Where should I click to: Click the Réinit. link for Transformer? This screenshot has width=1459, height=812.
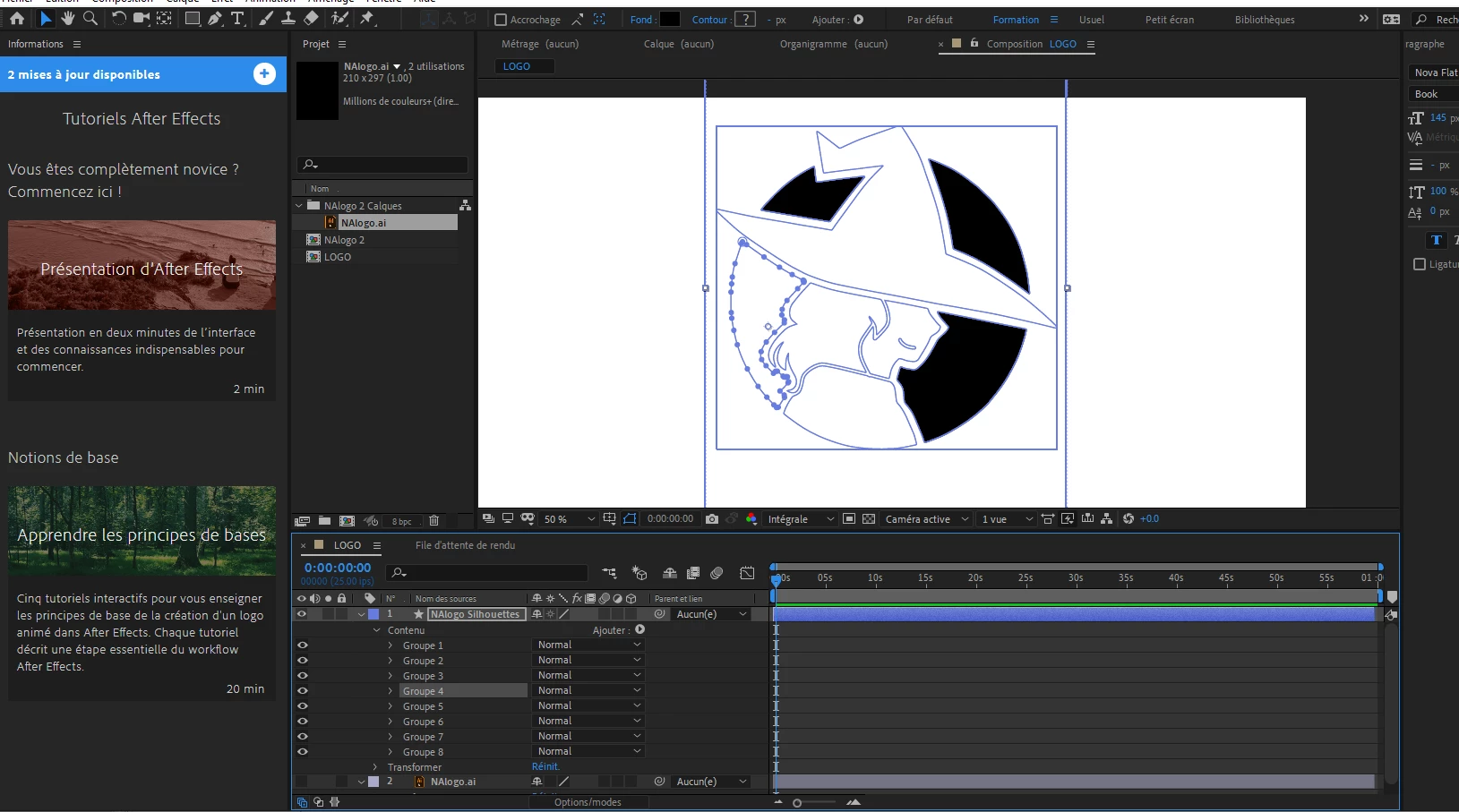[545, 767]
